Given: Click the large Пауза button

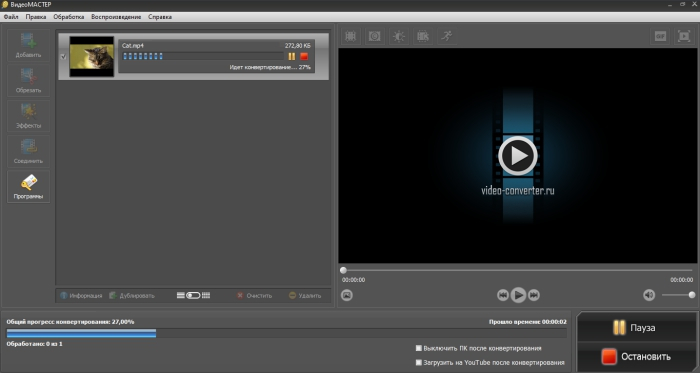Looking at the screenshot, I should 637,327.
